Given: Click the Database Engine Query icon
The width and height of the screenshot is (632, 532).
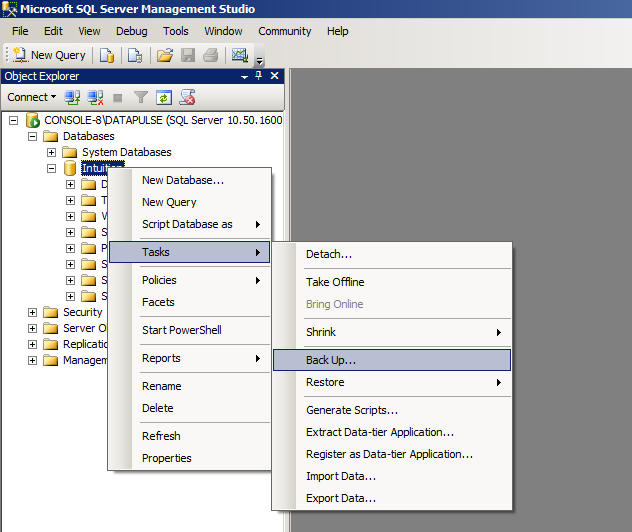Looking at the screenshot, I should (x=107, y=55).
